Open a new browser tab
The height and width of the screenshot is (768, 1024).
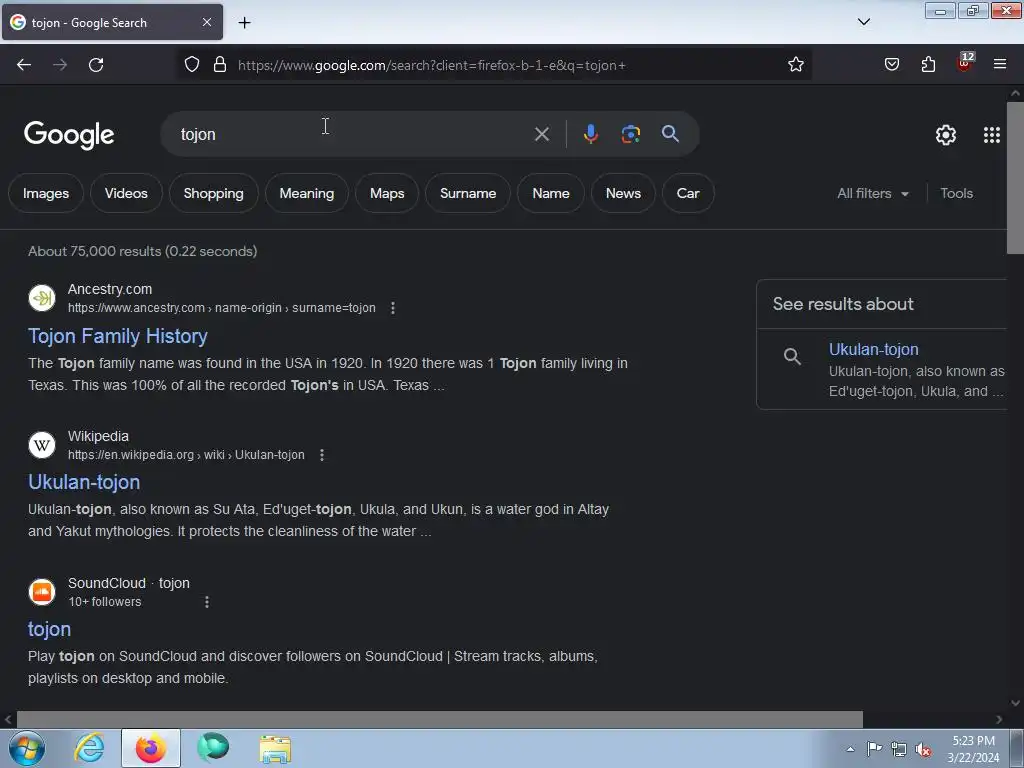(x=244, y=23)
